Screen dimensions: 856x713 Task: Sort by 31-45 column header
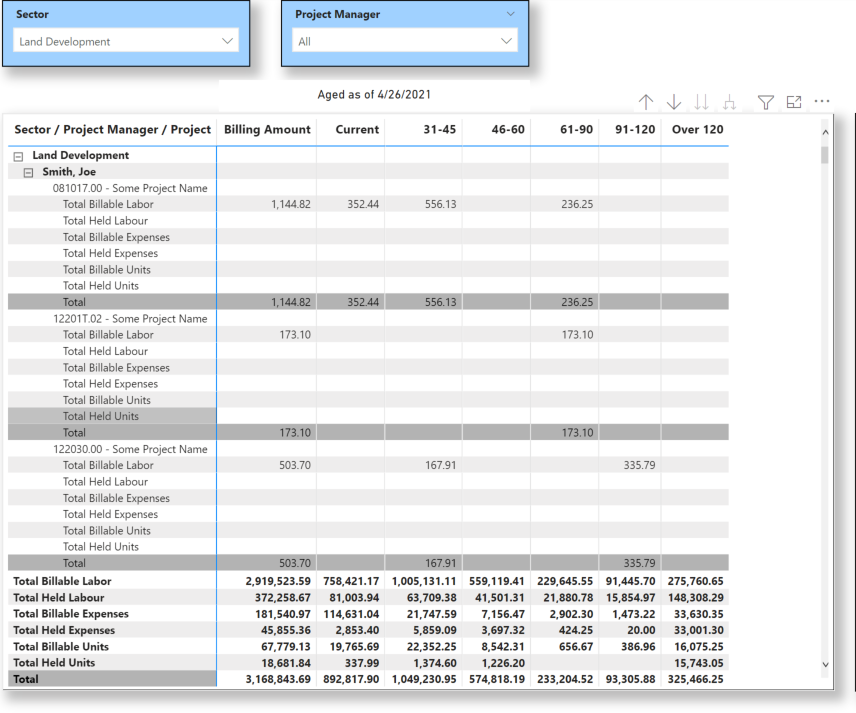[439, 129]
